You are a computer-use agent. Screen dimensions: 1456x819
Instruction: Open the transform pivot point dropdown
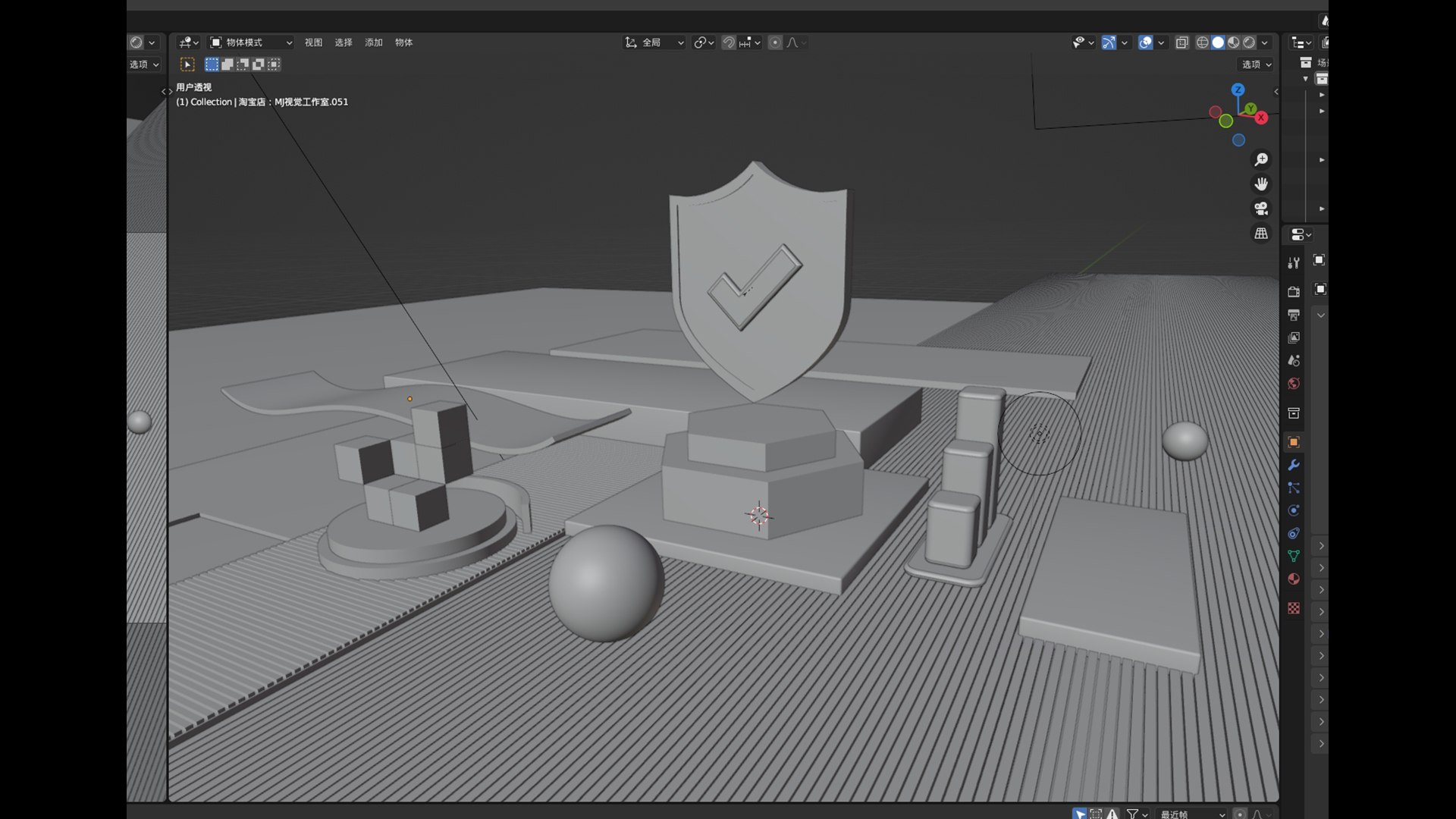tap(704, 42)
